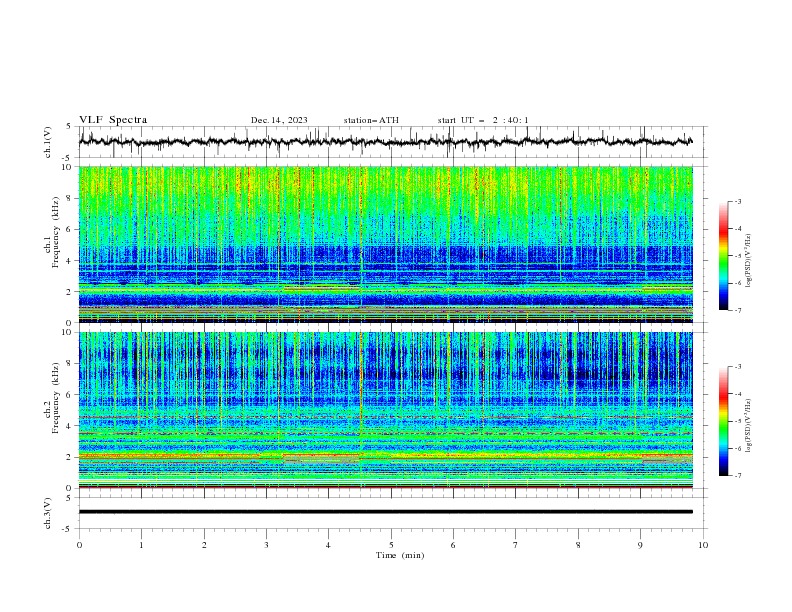The image size is (792, 612).
Task: Click tick label "4" on the Time axis
Action: tap(329, 545)
